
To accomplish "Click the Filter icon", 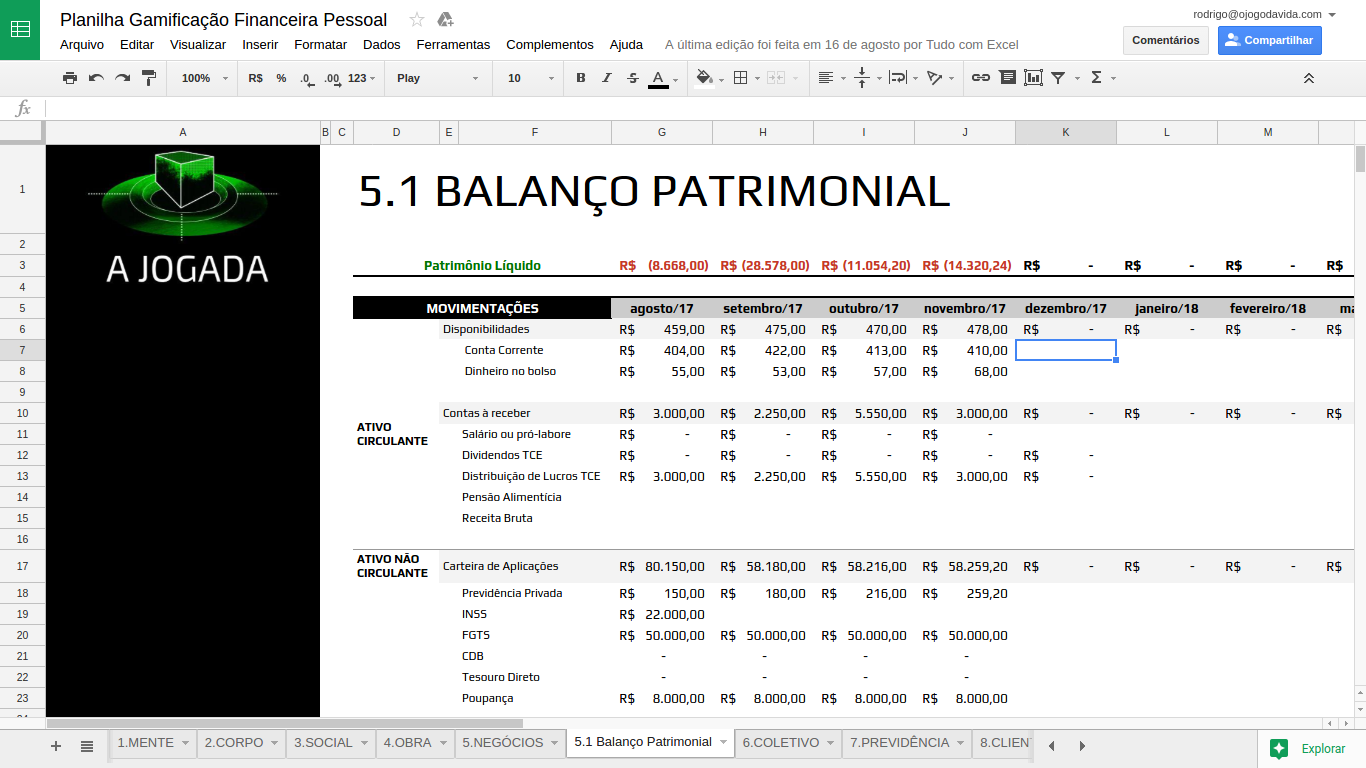I will click(1058, 78).
